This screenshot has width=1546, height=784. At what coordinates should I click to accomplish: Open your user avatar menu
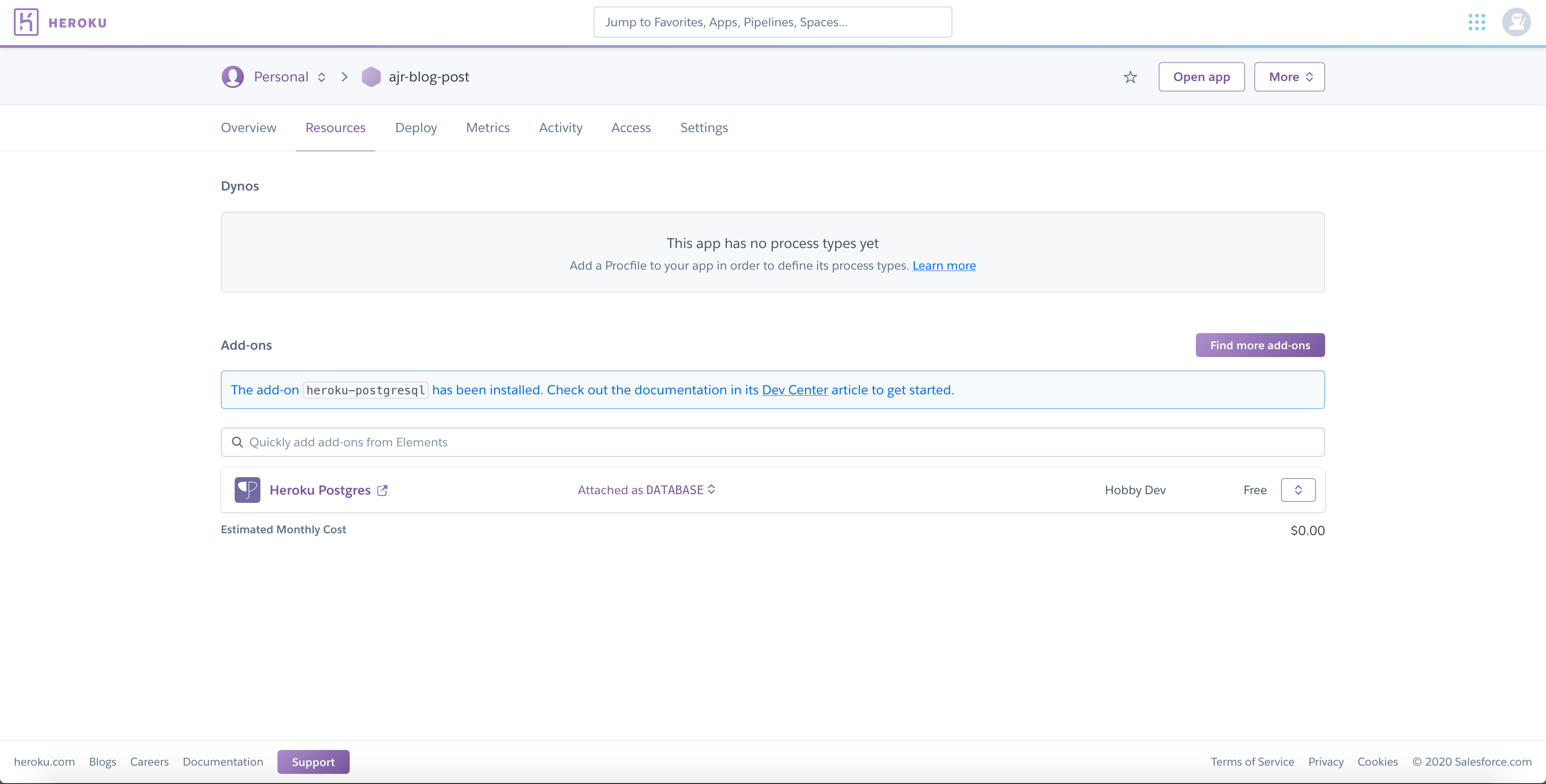tap(1516, 22)
